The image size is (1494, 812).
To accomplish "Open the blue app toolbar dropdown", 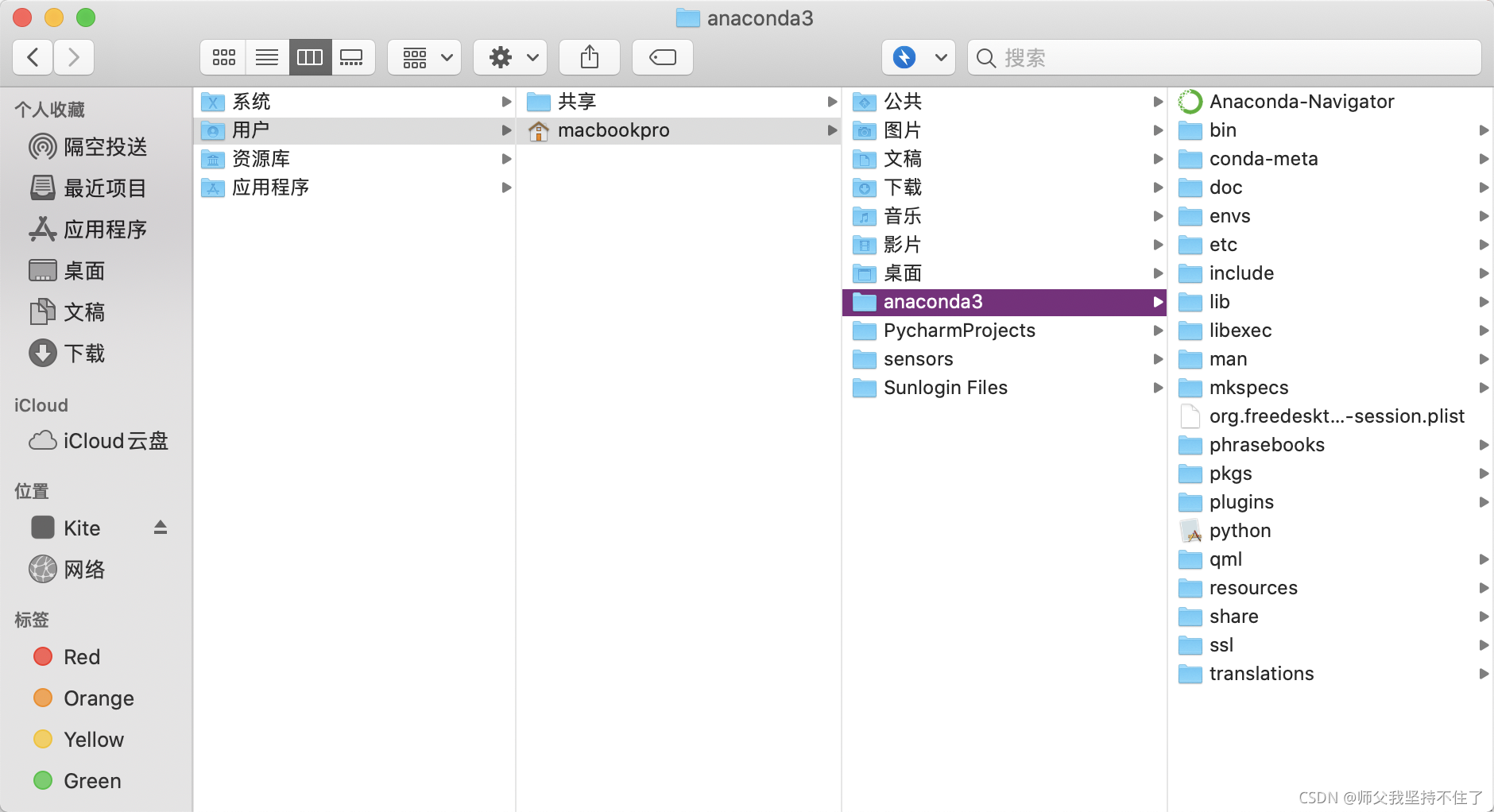I will click(919, 57).
